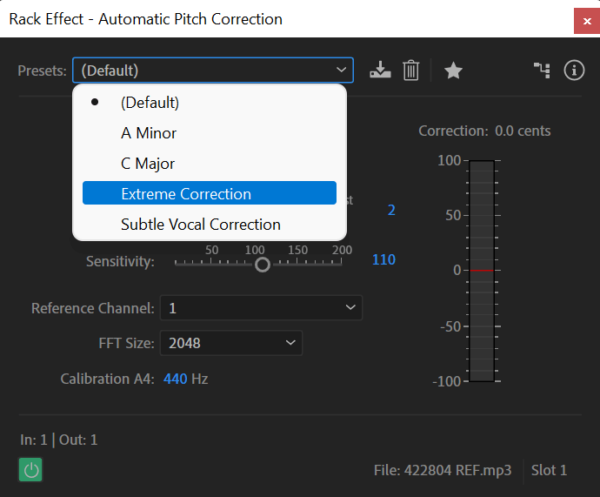The width and height of the screenshot is (600, 497).
Task: Expand the Reference Channel dropdown
Action: (x=261, y=308)
